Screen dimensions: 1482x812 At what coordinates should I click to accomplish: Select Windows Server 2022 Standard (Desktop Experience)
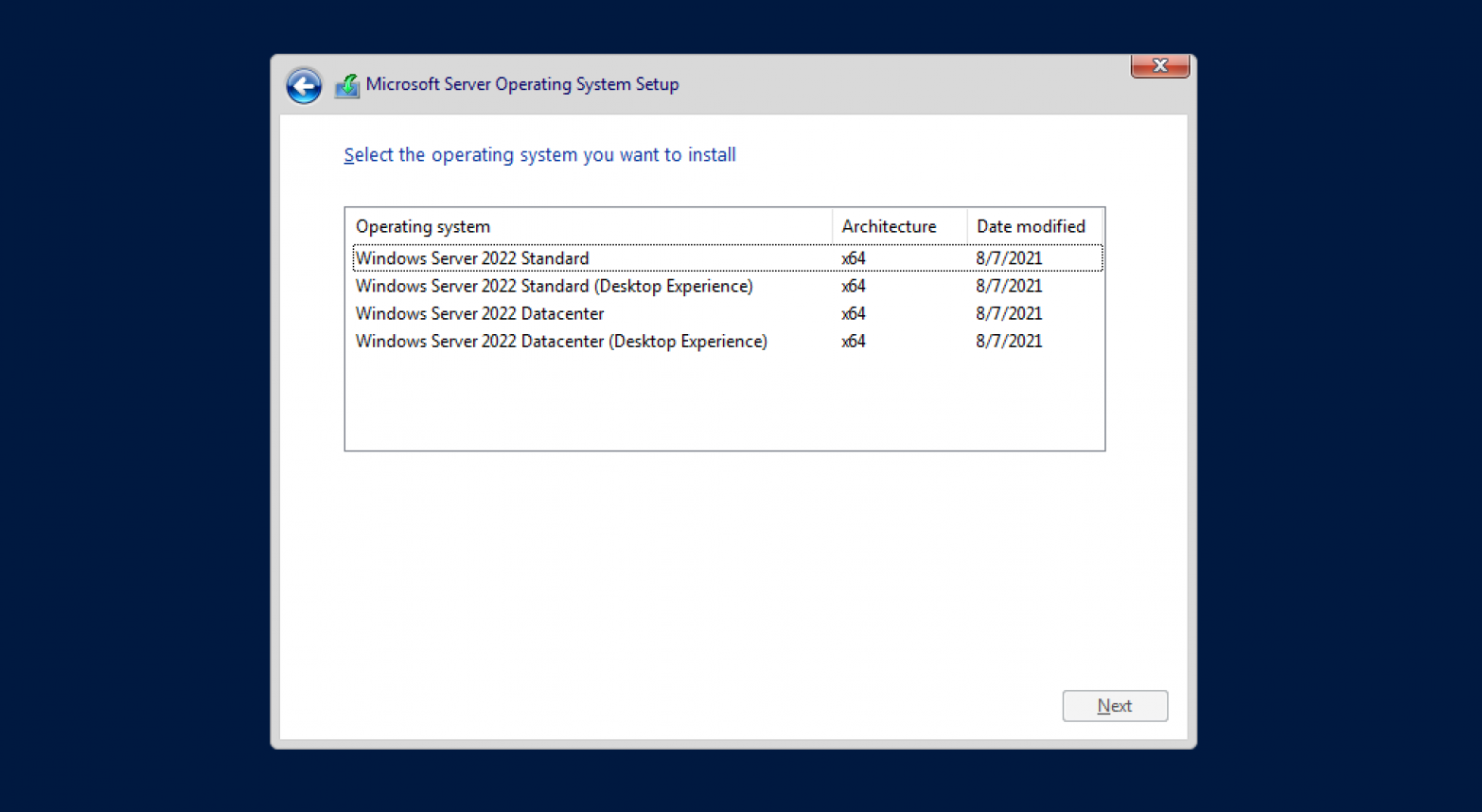(x=727, y=286)
